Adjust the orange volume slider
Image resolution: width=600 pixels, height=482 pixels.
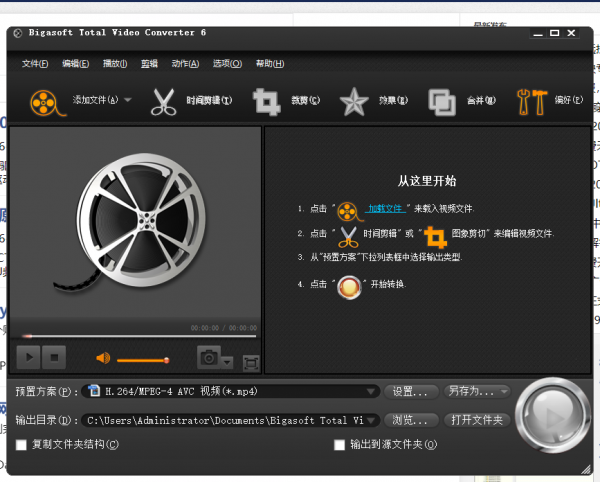point(142,359)
